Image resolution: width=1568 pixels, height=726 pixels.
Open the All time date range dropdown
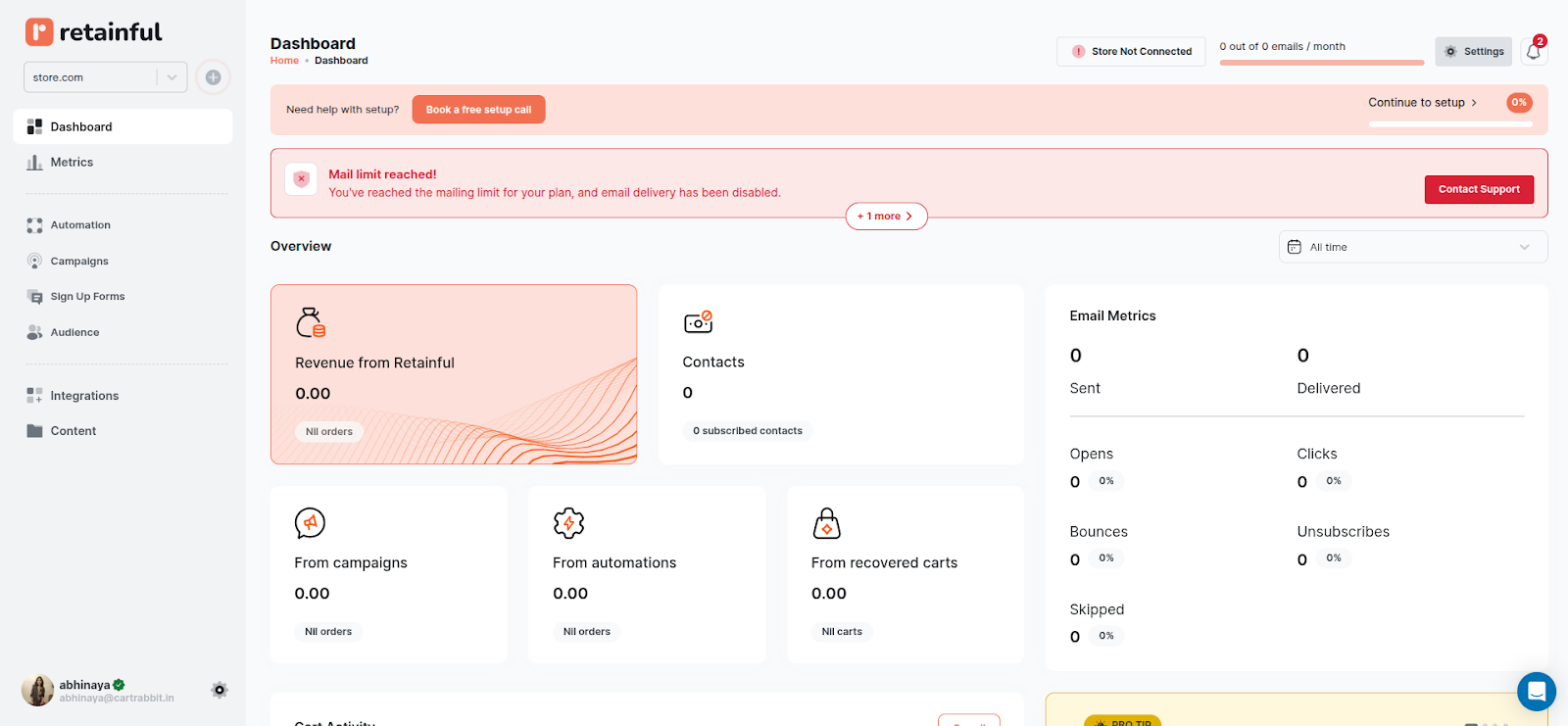click(x=1413, y=247)
